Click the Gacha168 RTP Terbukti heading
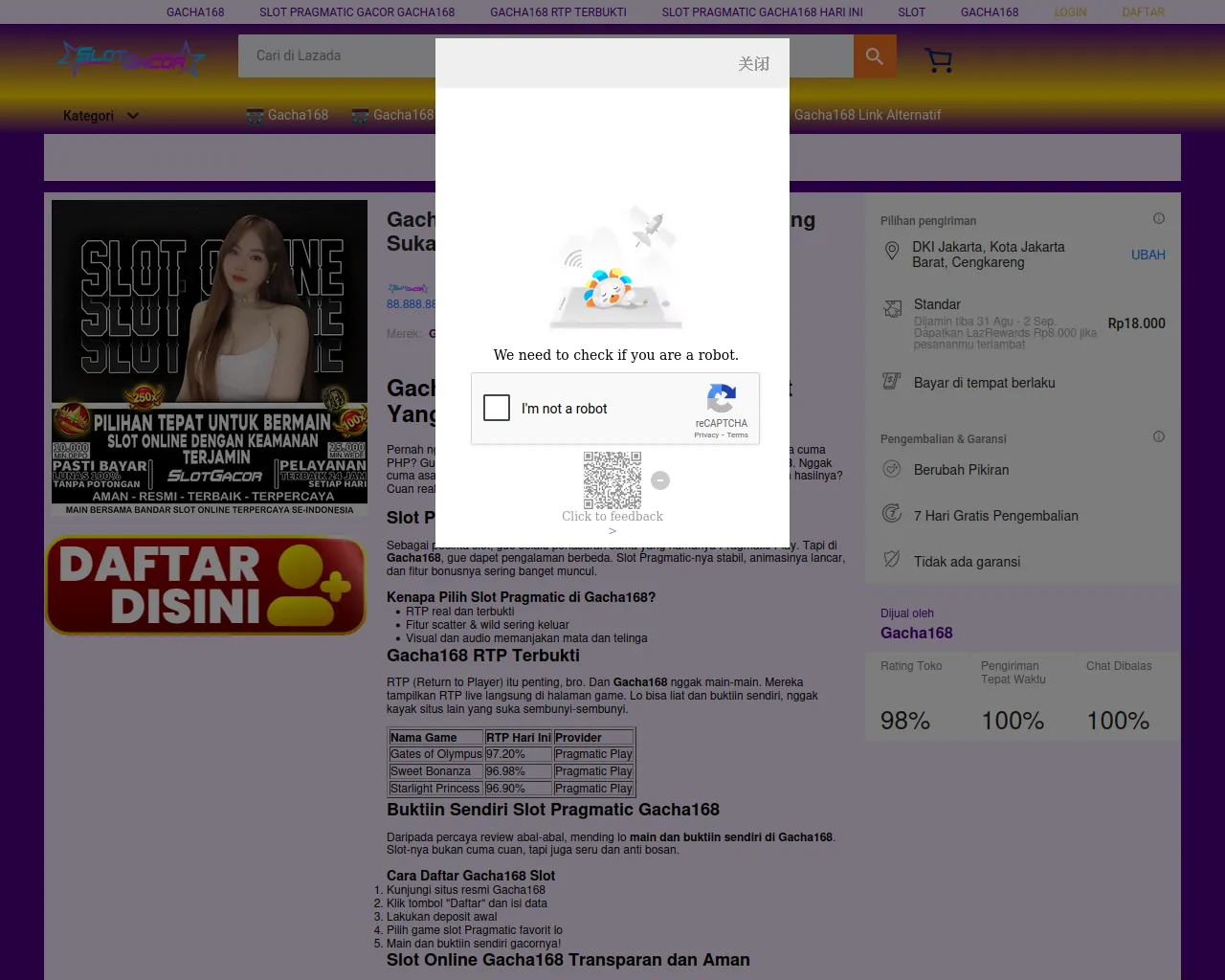 tap(483, 656)
